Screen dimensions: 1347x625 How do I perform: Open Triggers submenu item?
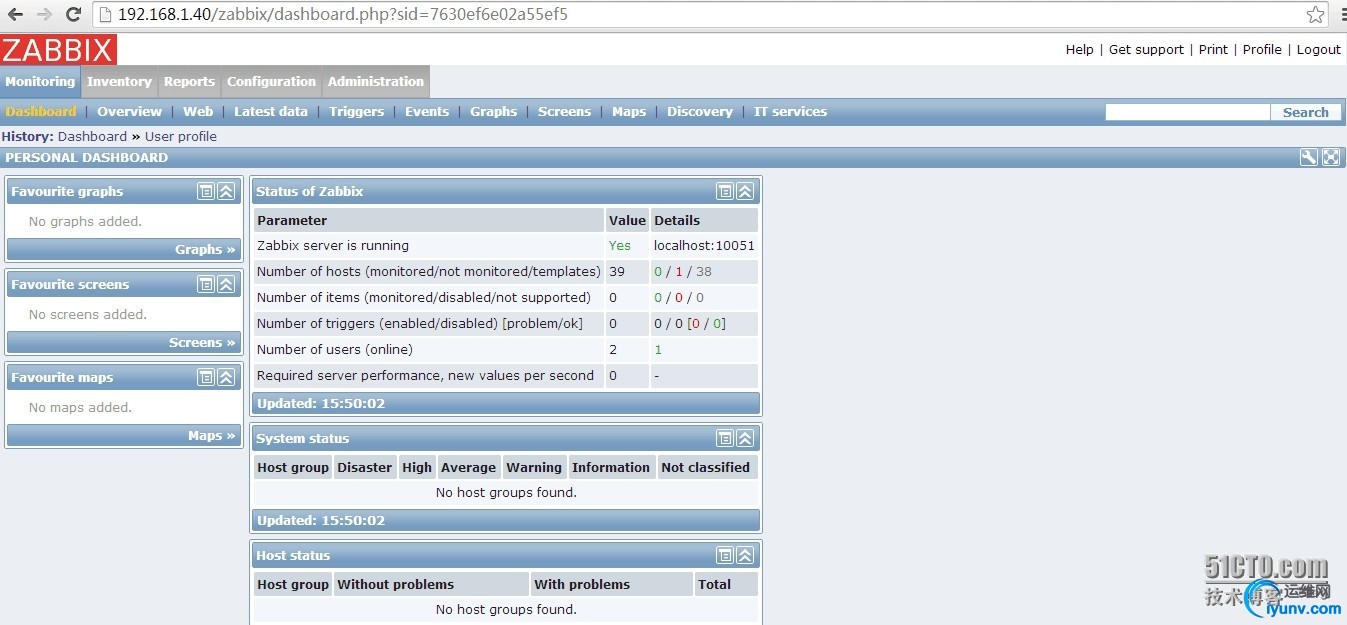pos(356,112)
